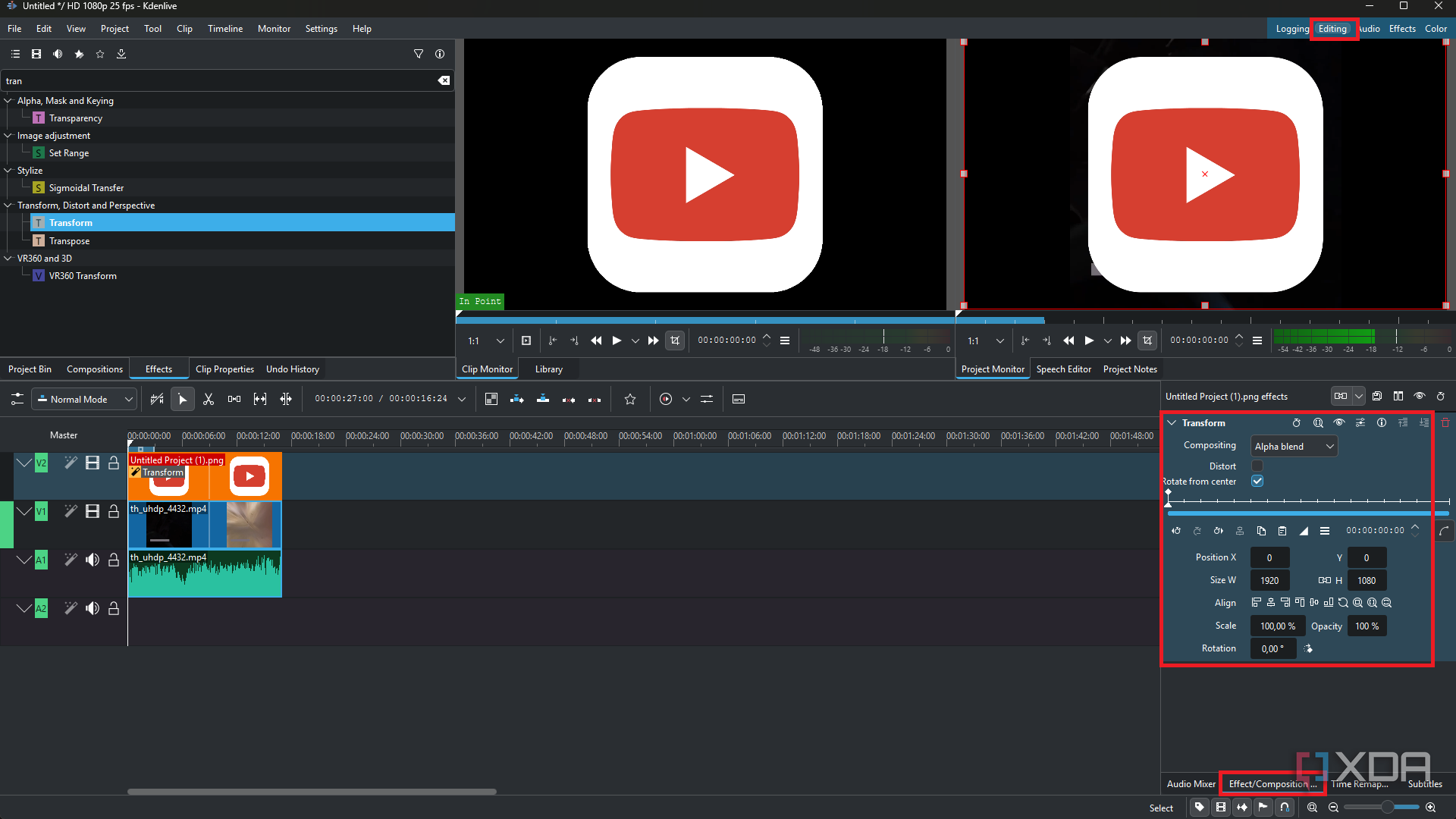The image size is (1456, 819).
Task: Collapse the Transform effect panel
Action: point(1172,423)
